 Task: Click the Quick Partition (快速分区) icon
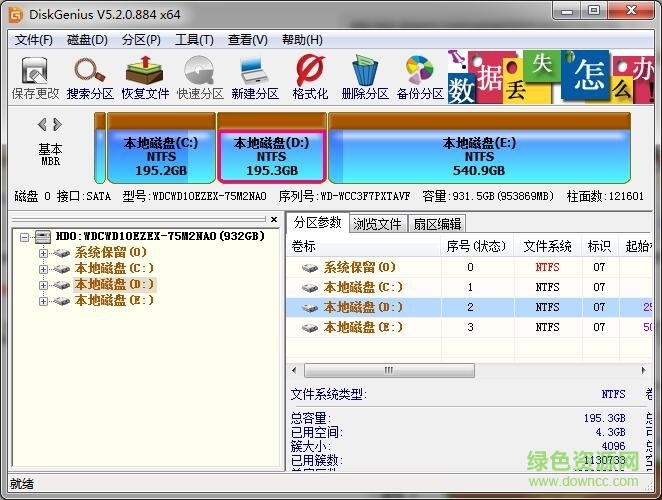pos(200,78)
